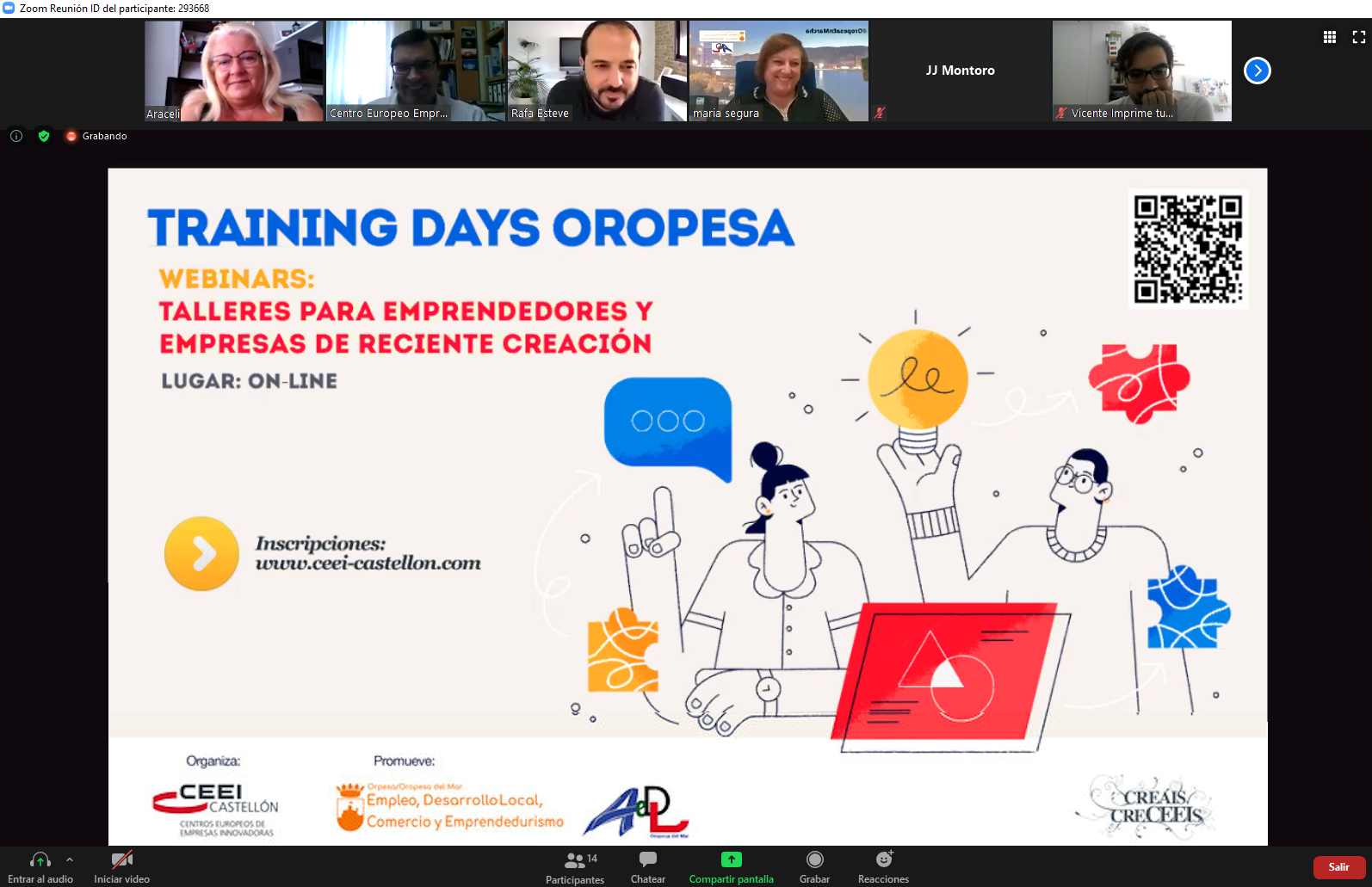The image size is (1372, 887).
Task: Select Araceli video thumbnail
Action: tap(234, 71)
